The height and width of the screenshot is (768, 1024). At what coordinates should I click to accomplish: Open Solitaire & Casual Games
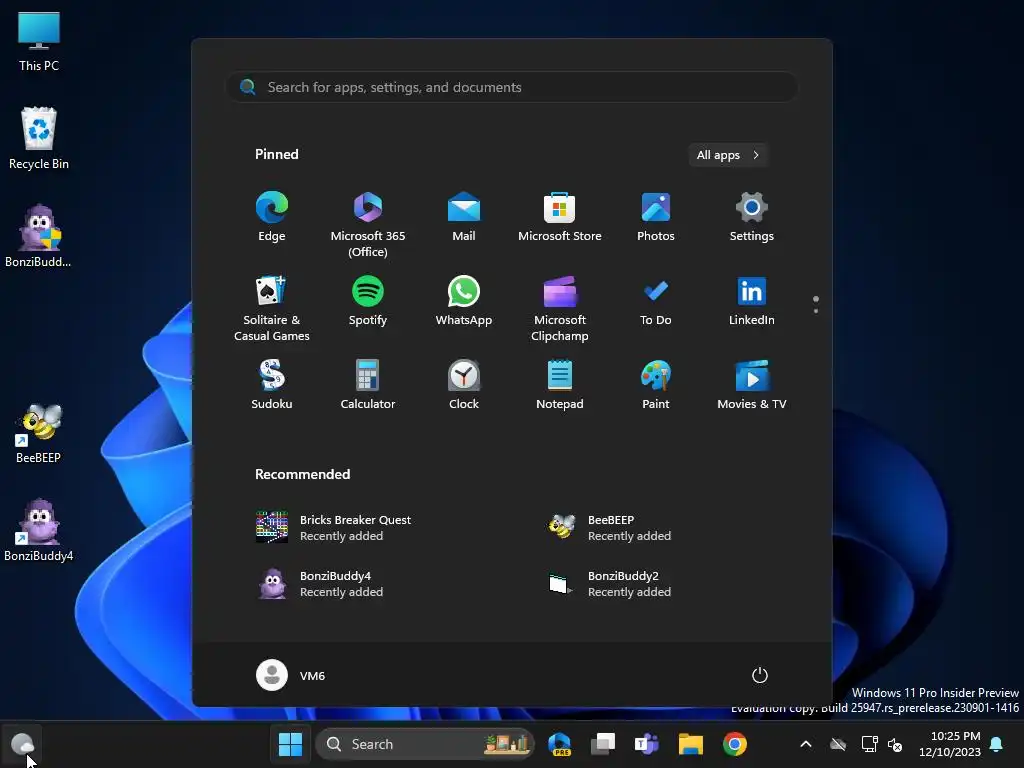pos(272,308)
